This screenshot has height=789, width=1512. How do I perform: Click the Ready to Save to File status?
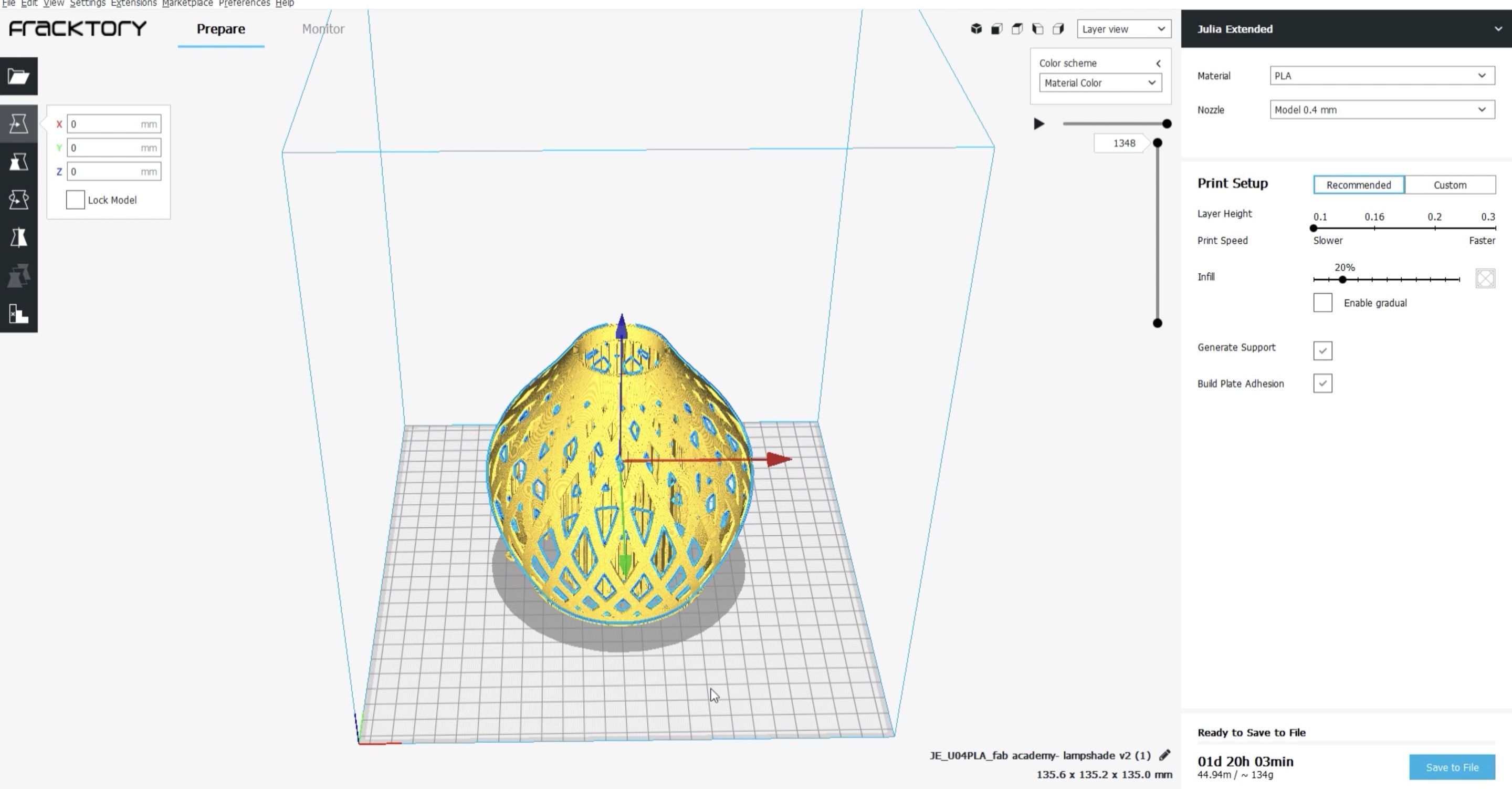1252,733
